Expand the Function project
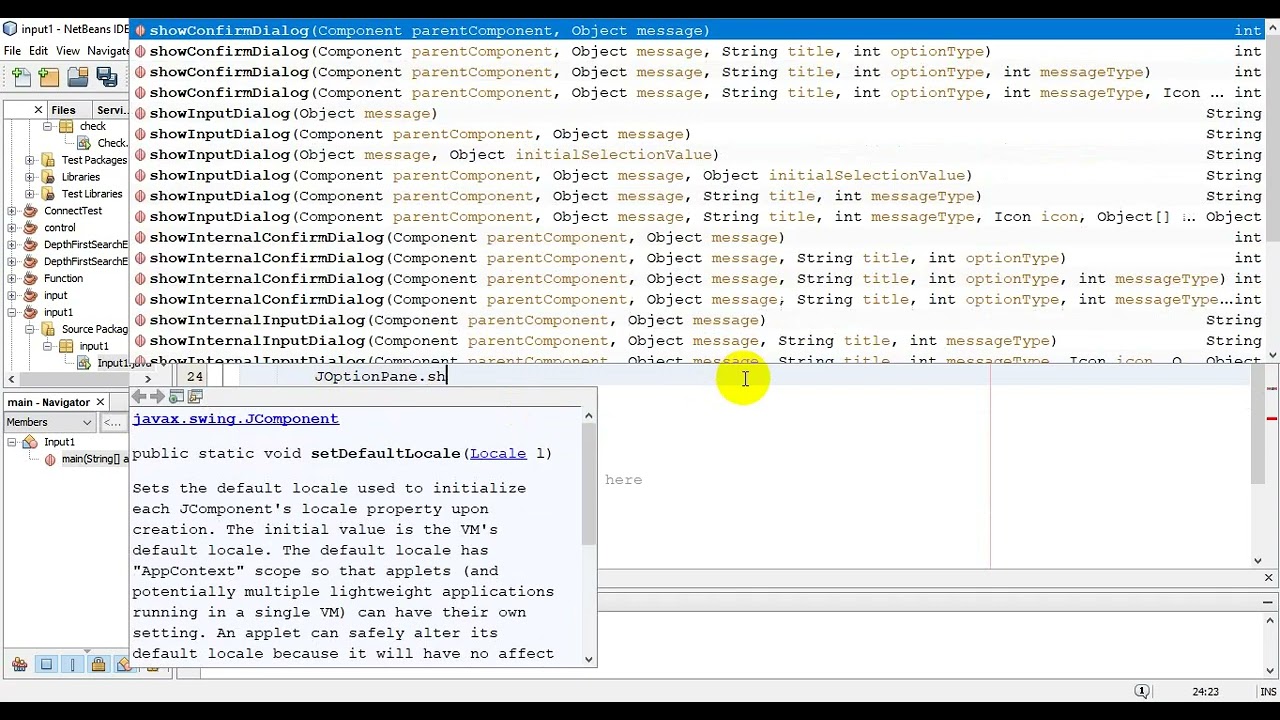Screen dimensions: 1280x720 (x=12, y=279)
